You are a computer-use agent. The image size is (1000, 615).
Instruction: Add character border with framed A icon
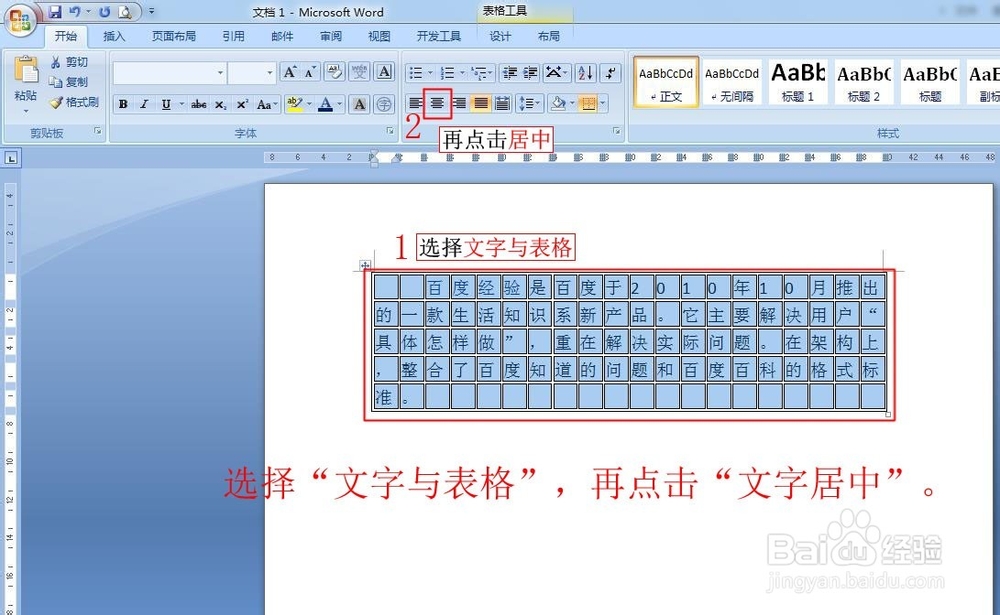point(384,72)
